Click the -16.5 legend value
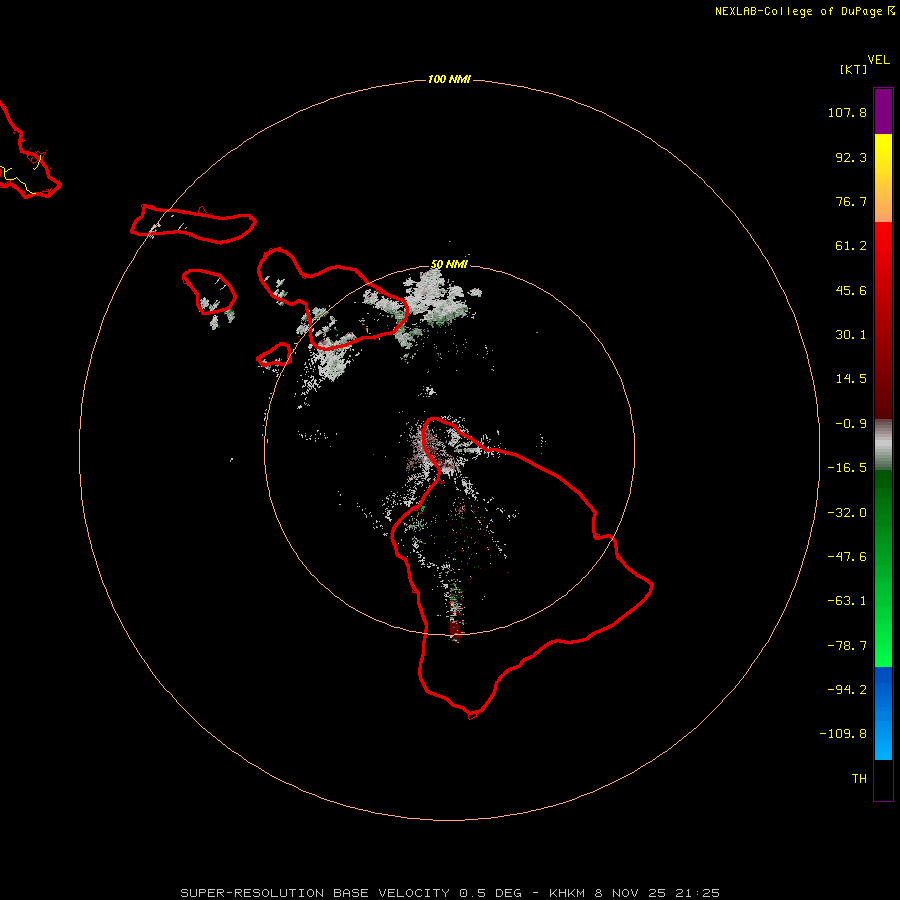900x900 pixels. click(847, 468)
